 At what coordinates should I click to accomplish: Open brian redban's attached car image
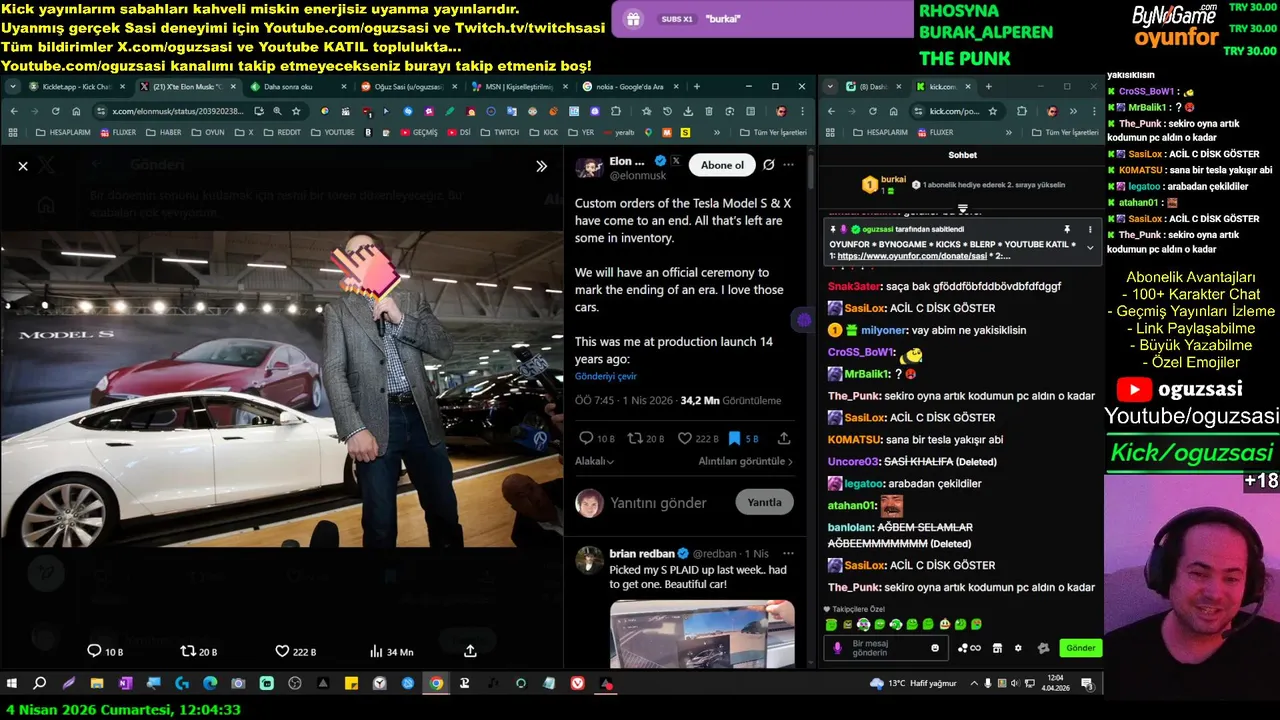(702, 633)
